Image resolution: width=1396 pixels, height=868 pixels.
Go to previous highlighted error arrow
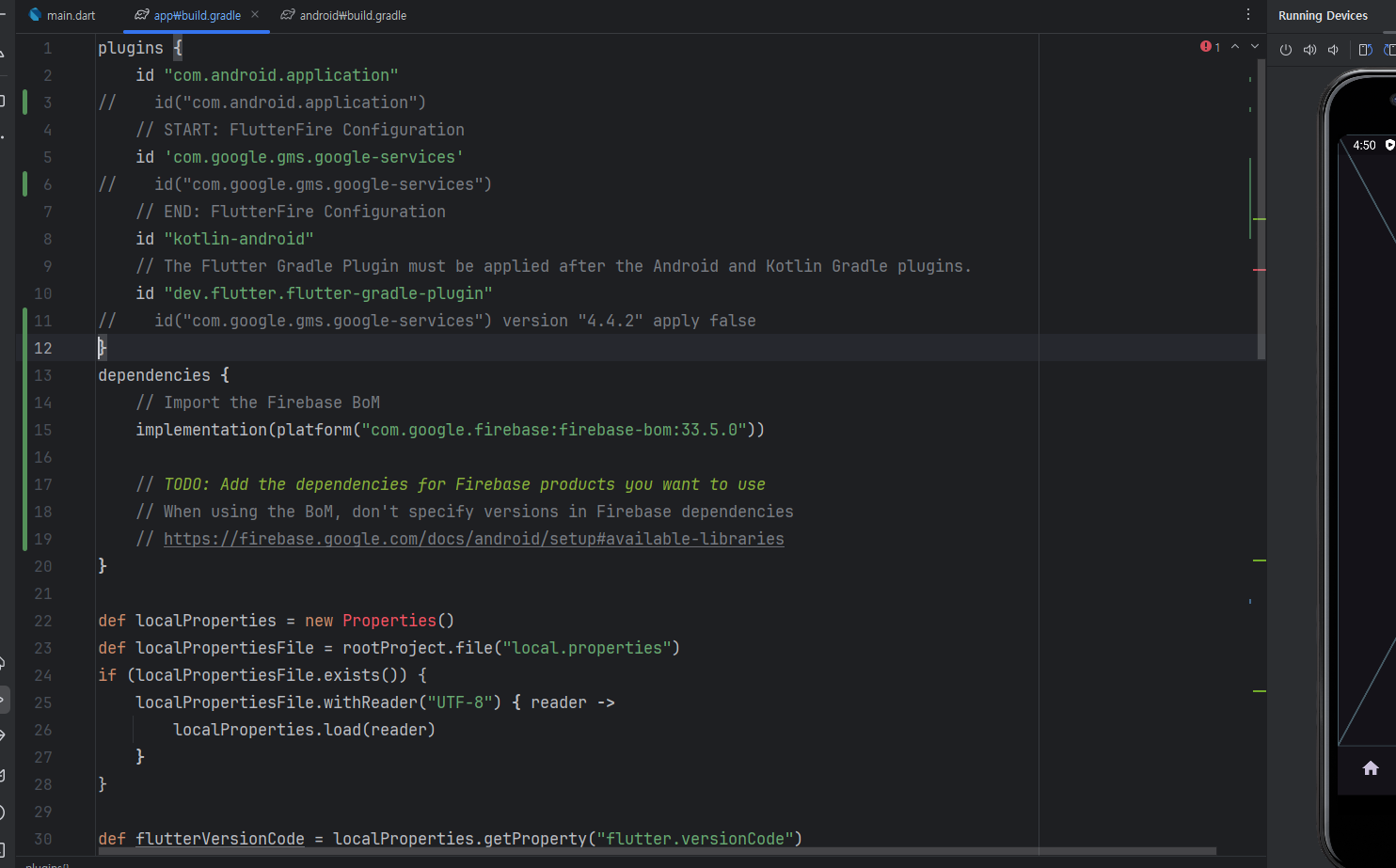(1235, 46)
